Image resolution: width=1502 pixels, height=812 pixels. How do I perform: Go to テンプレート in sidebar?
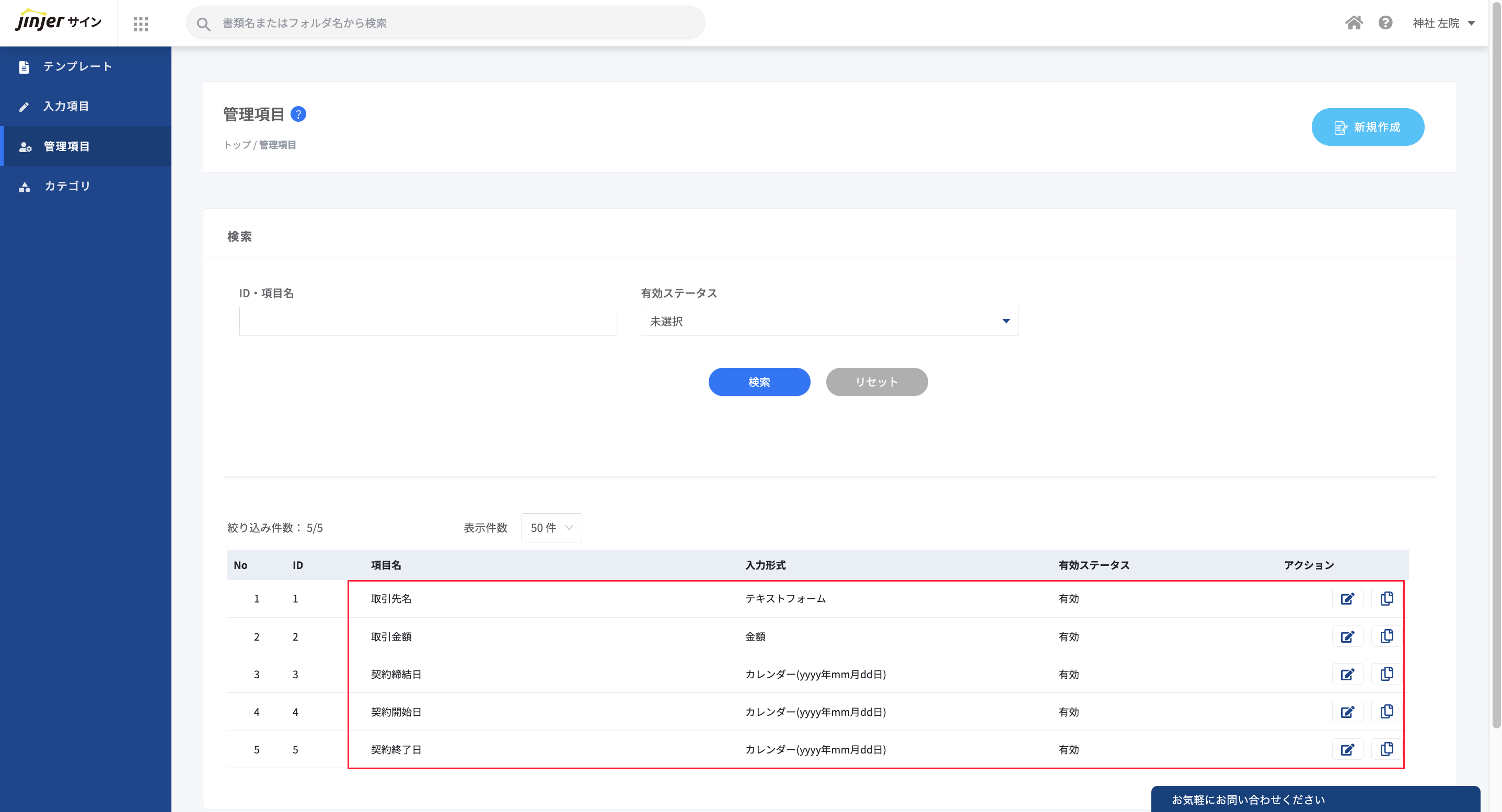[77, 66]
